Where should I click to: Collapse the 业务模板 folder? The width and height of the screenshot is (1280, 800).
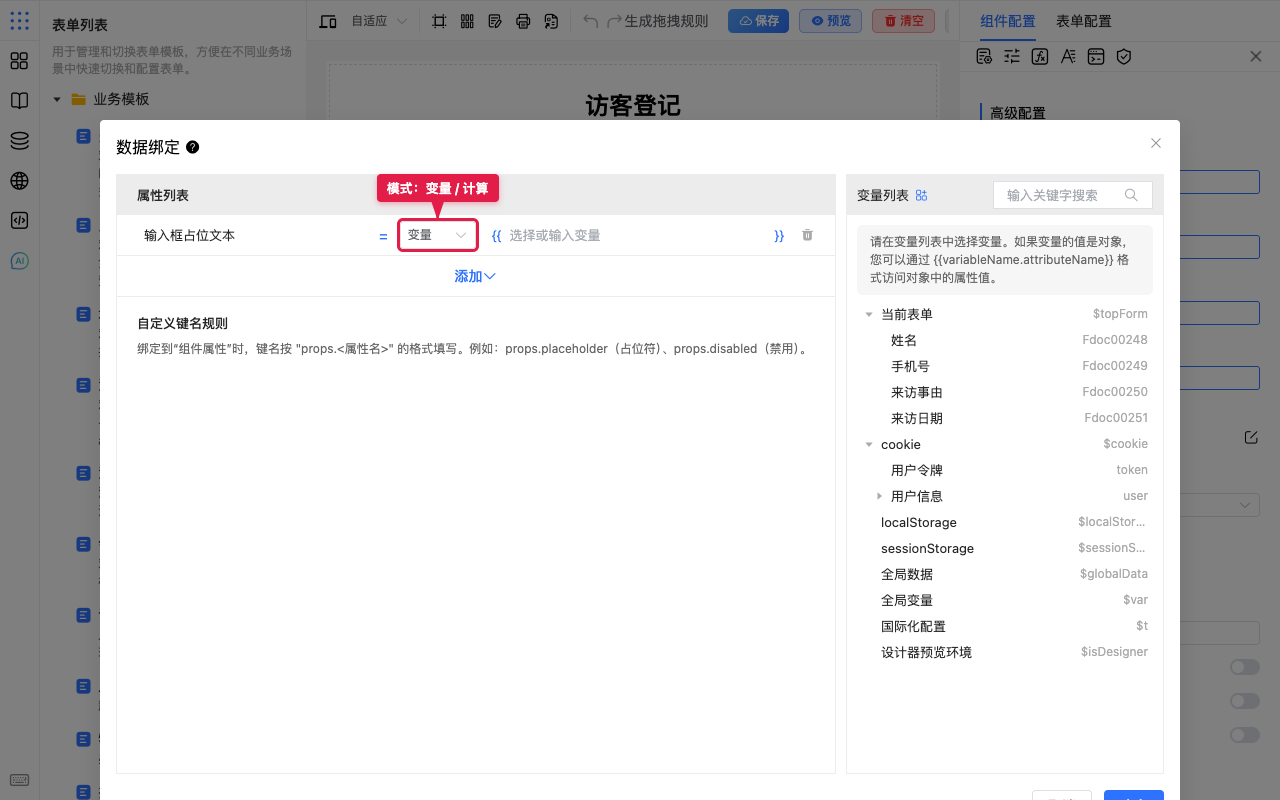point(57,99)
